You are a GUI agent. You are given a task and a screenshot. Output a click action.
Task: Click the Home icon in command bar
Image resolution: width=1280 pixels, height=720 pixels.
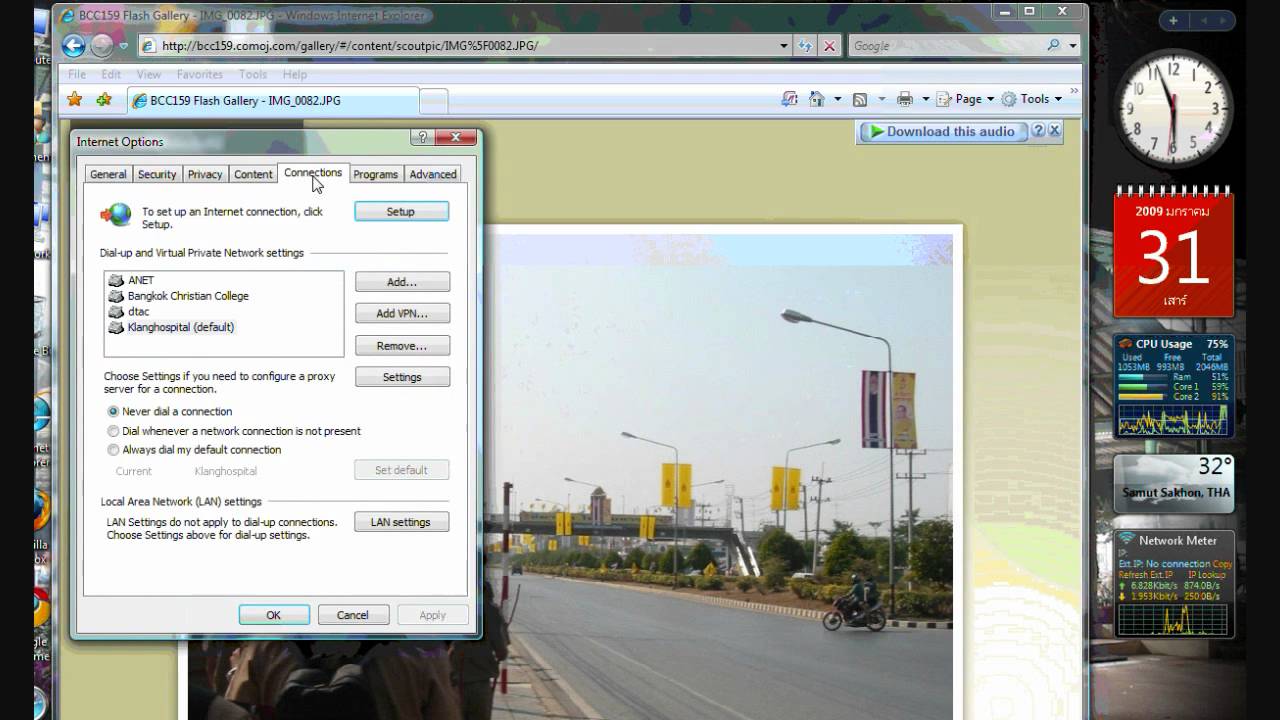click(817, 99)
